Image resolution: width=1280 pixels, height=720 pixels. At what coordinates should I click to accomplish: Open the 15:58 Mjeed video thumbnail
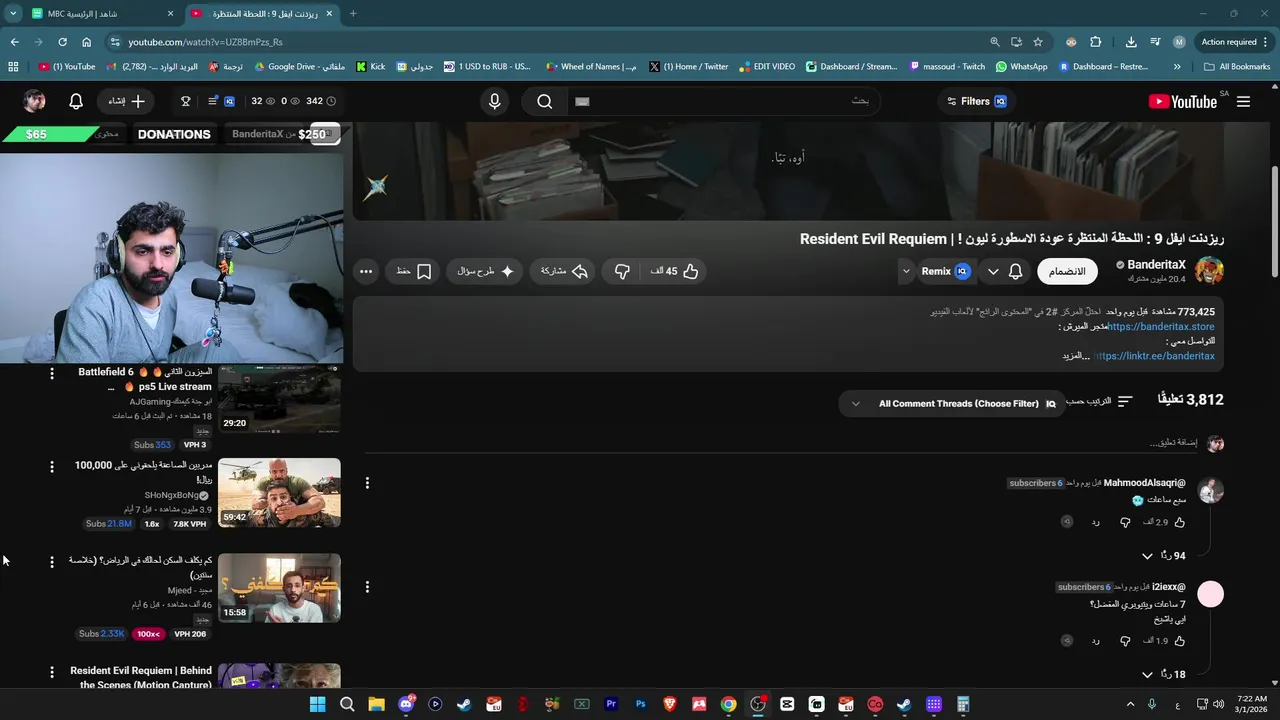coord(279,588)
